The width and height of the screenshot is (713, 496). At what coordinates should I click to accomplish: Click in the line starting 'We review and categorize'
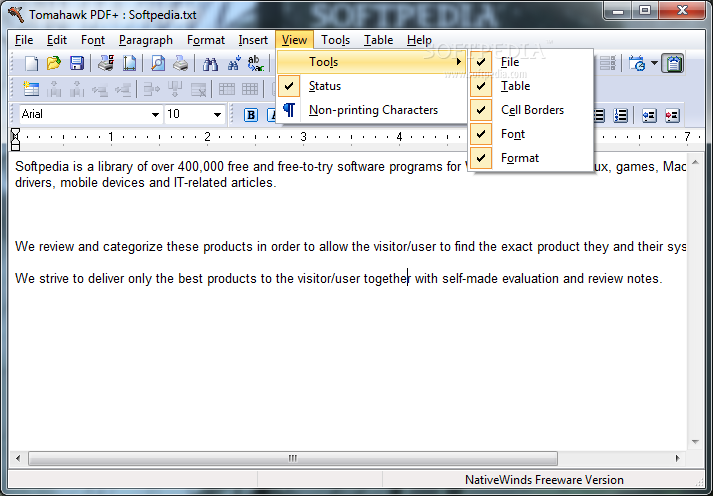[x=350, y=246]
